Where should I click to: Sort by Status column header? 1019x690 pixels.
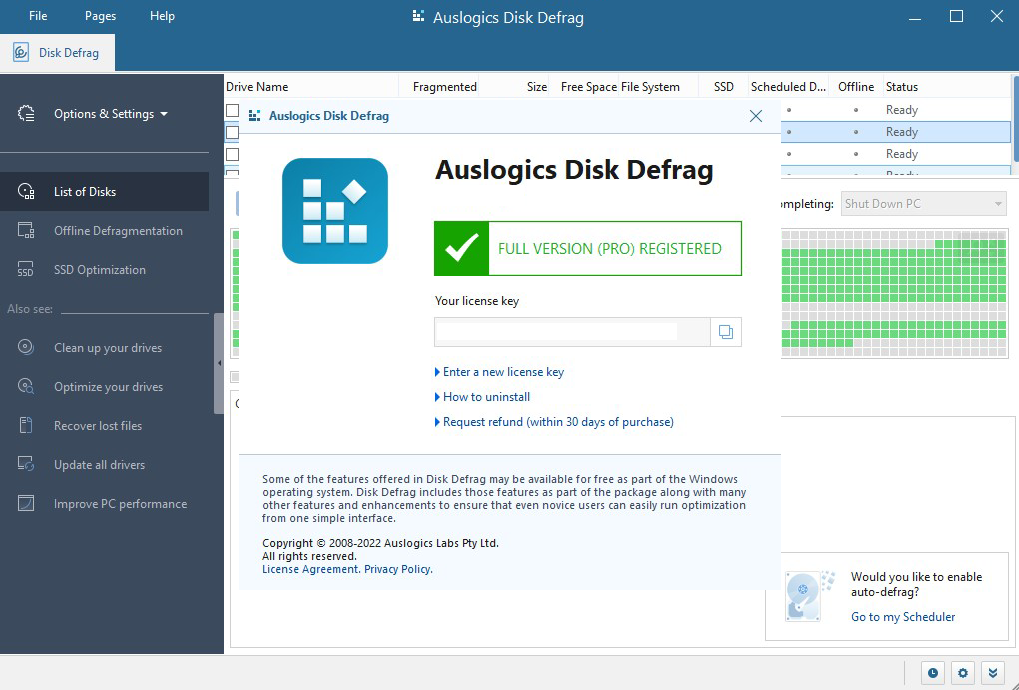click(x=947, y=86)
